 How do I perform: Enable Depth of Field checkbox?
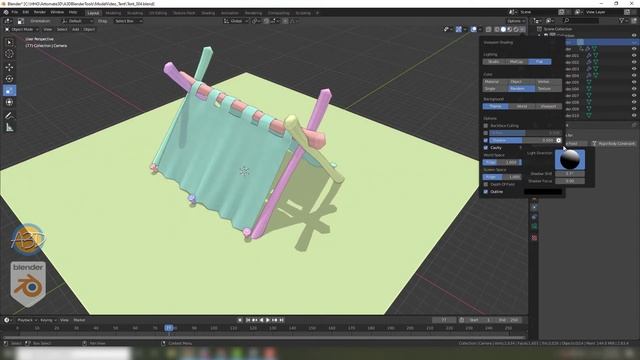coord(486,184)
